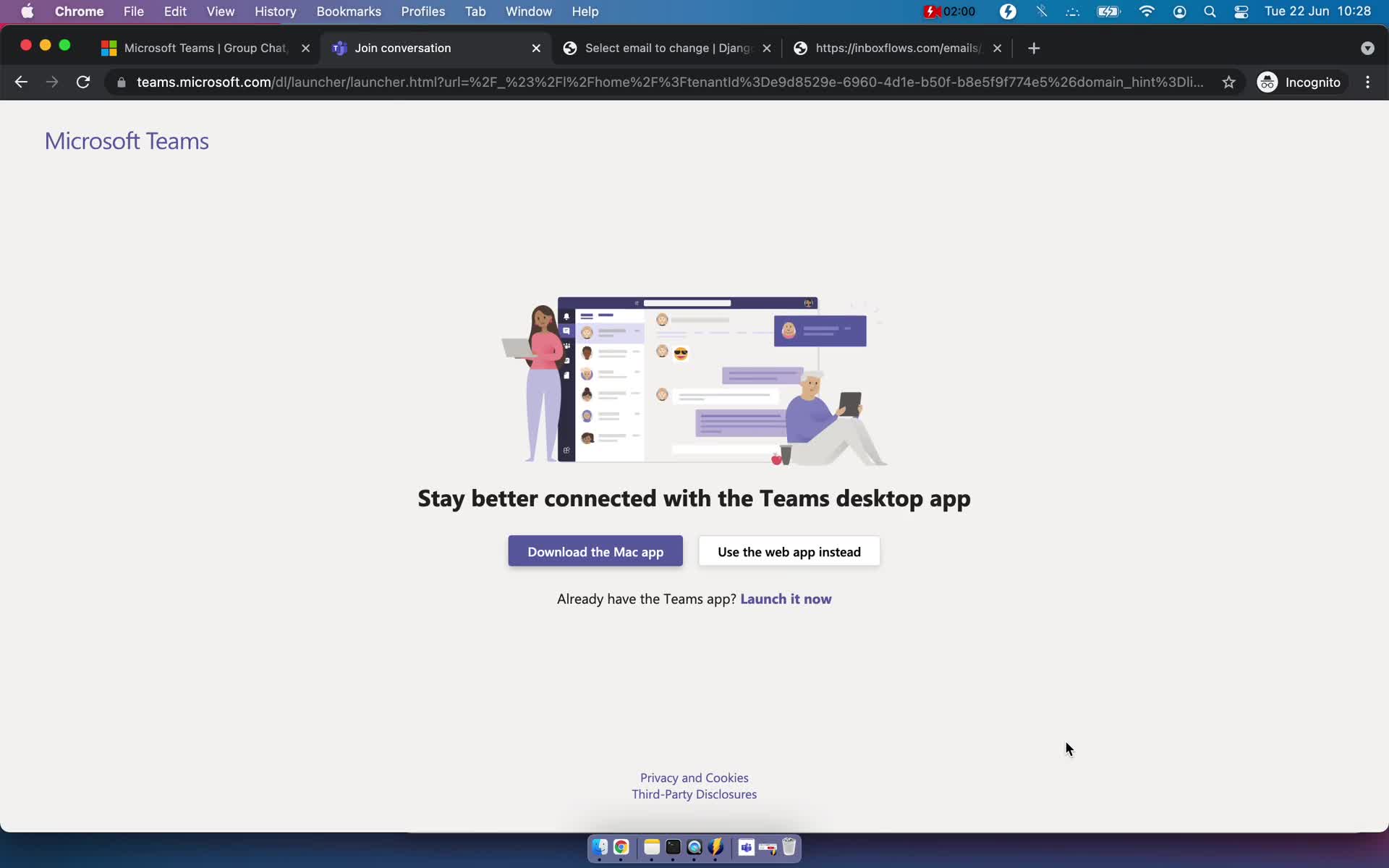Open the new tab button

pos(1033,47)
